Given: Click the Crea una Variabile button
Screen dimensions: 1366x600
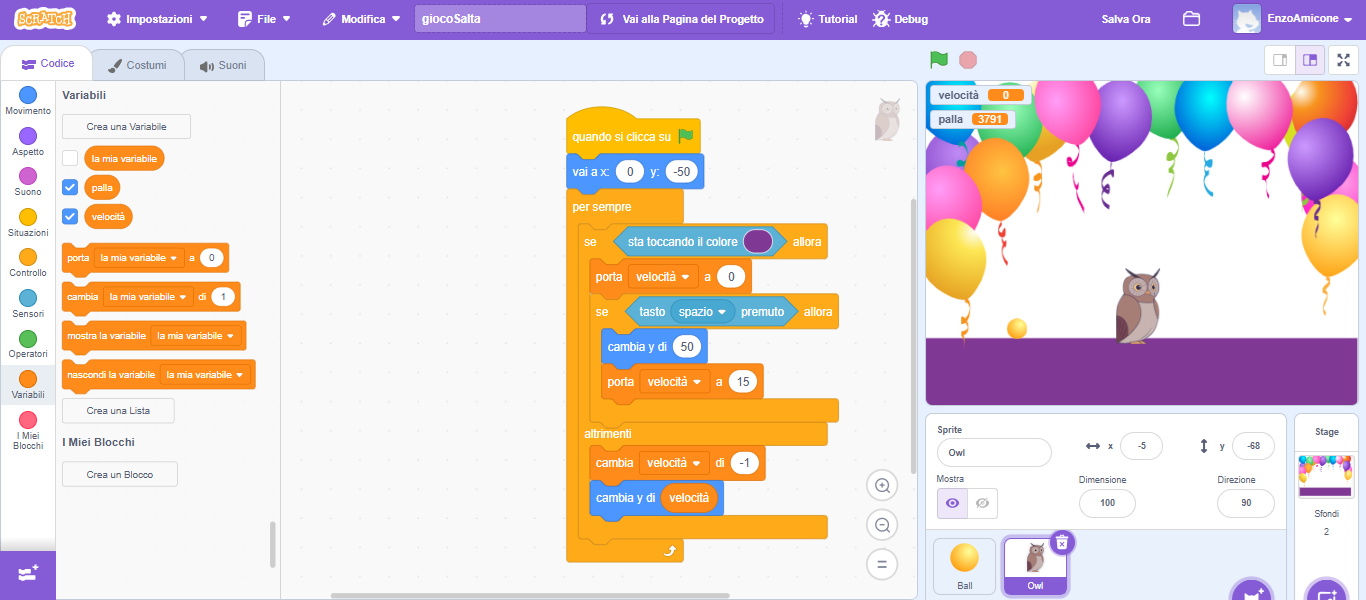Looking at the screenshot, I should 126,127.
